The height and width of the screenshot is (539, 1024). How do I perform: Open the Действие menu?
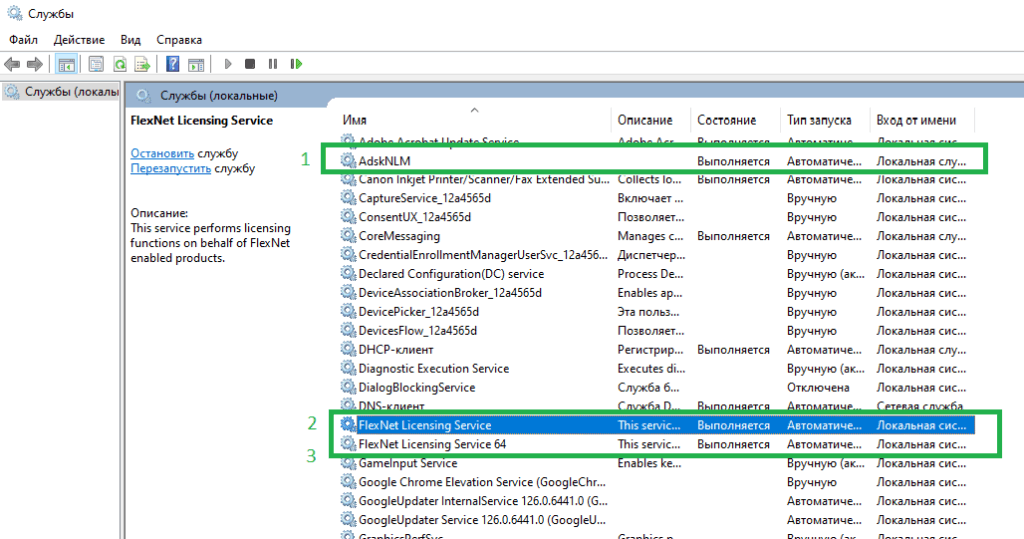pos(79,40)
